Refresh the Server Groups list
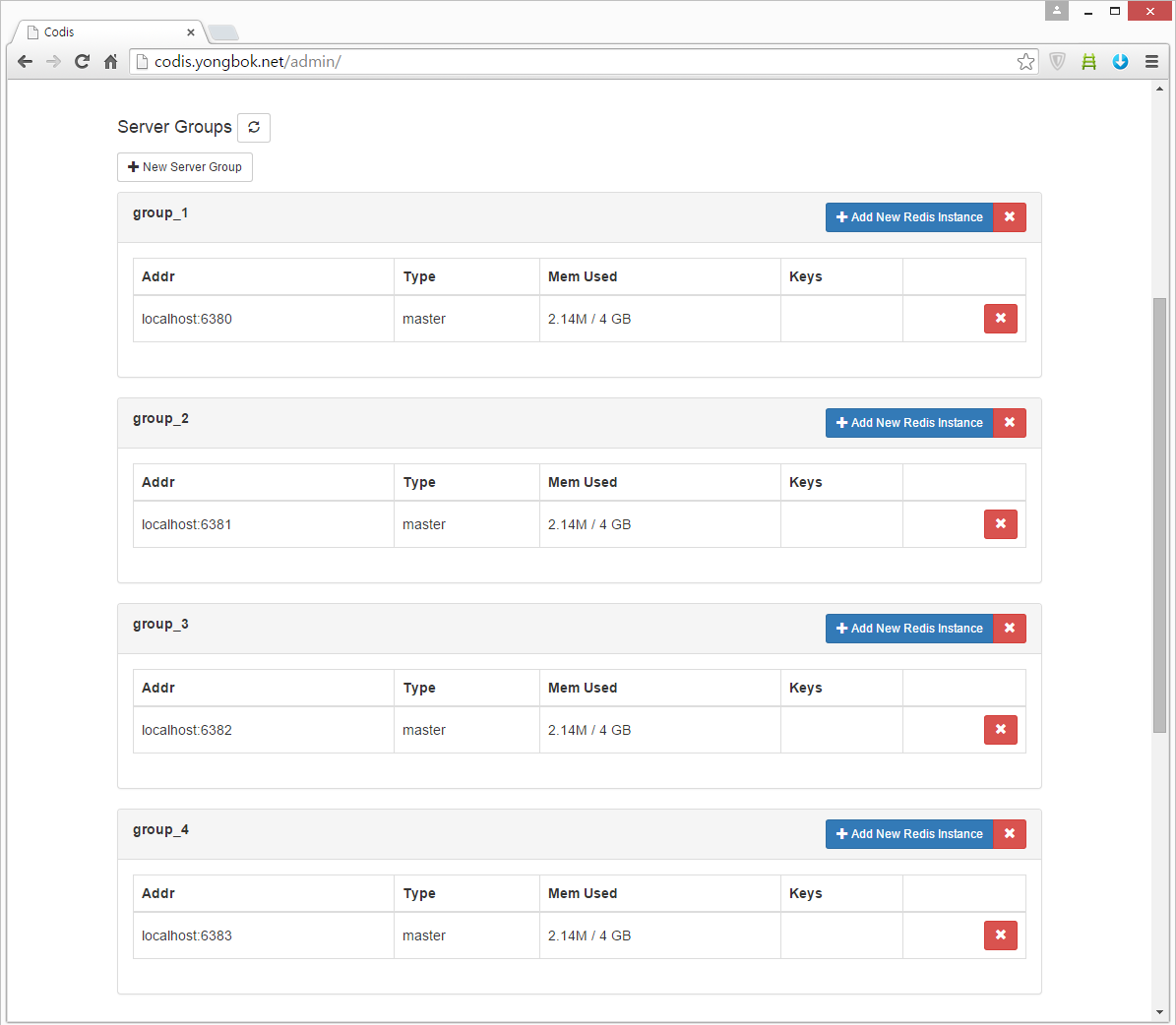This screenshot has width=1176, height=1025. tap(254, 127)
